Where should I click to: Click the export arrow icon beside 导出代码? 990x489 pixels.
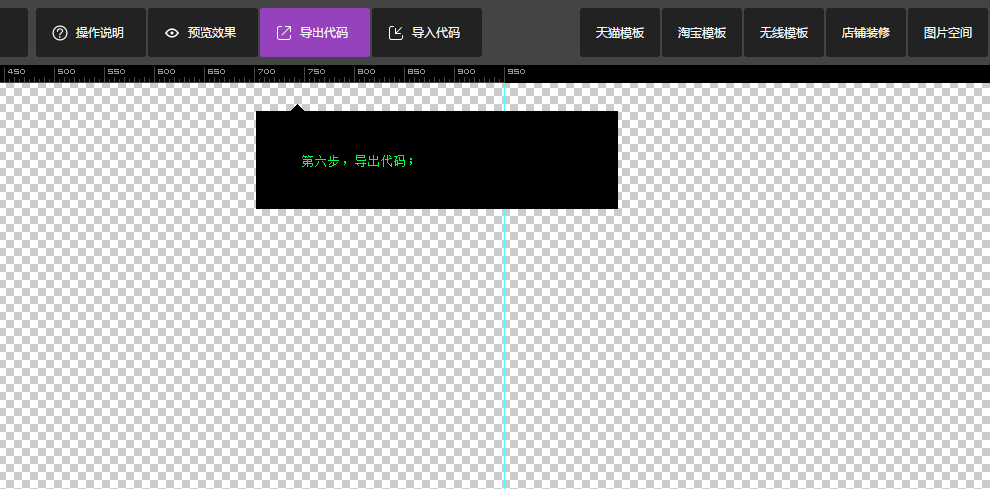click(x=284, y=33)
